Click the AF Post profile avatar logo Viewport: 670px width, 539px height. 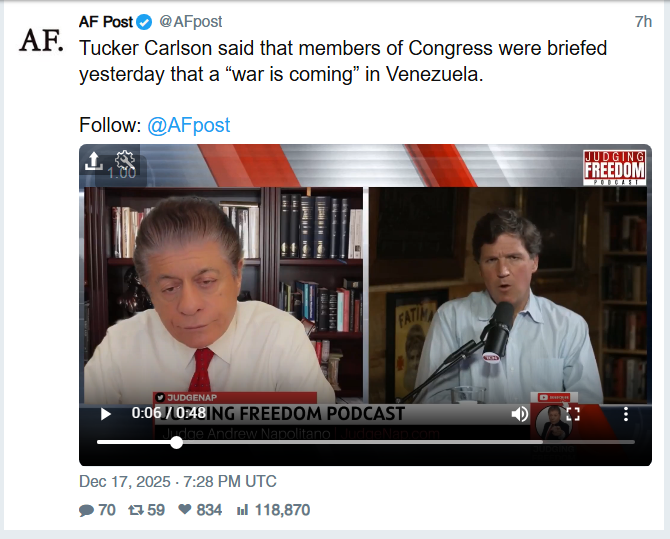click(41, 41)
